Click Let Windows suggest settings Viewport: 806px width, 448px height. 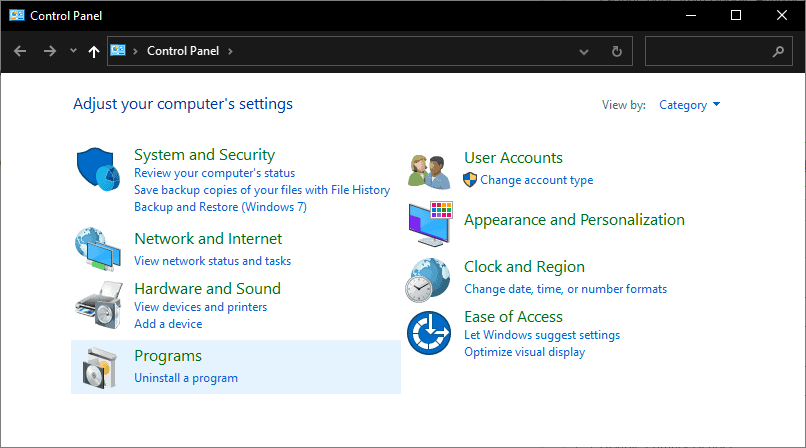pyautogui.click(x=542, y=335)
